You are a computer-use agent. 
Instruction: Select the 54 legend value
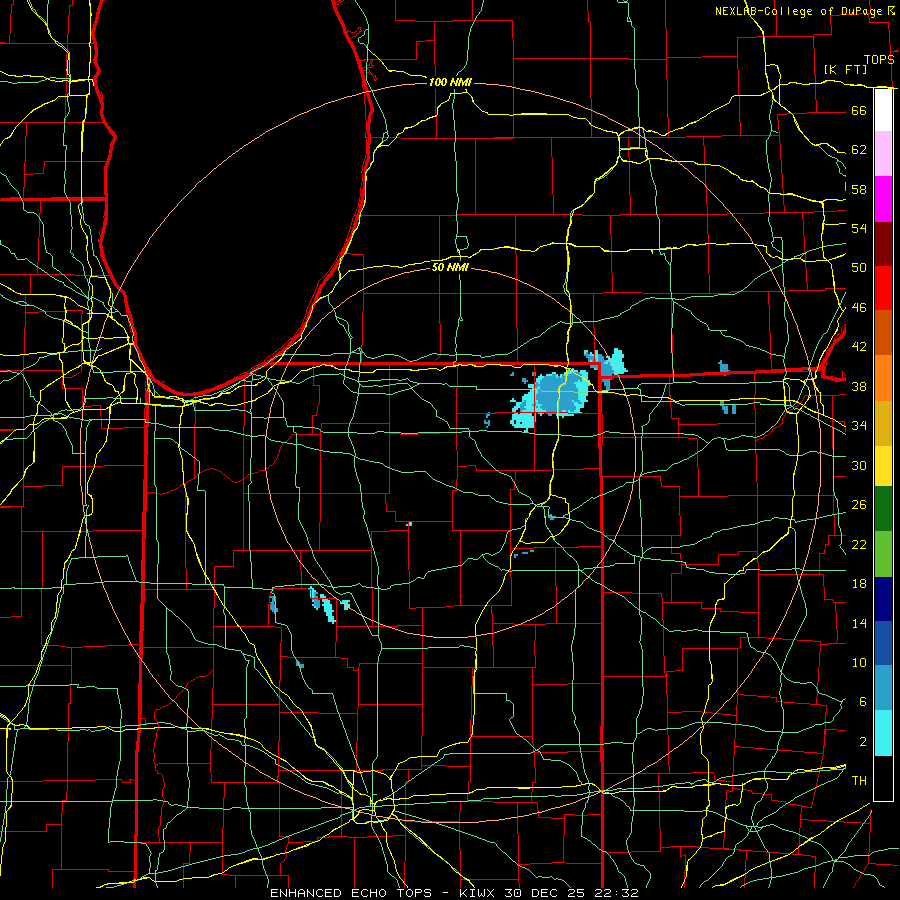tap(859, 228)
